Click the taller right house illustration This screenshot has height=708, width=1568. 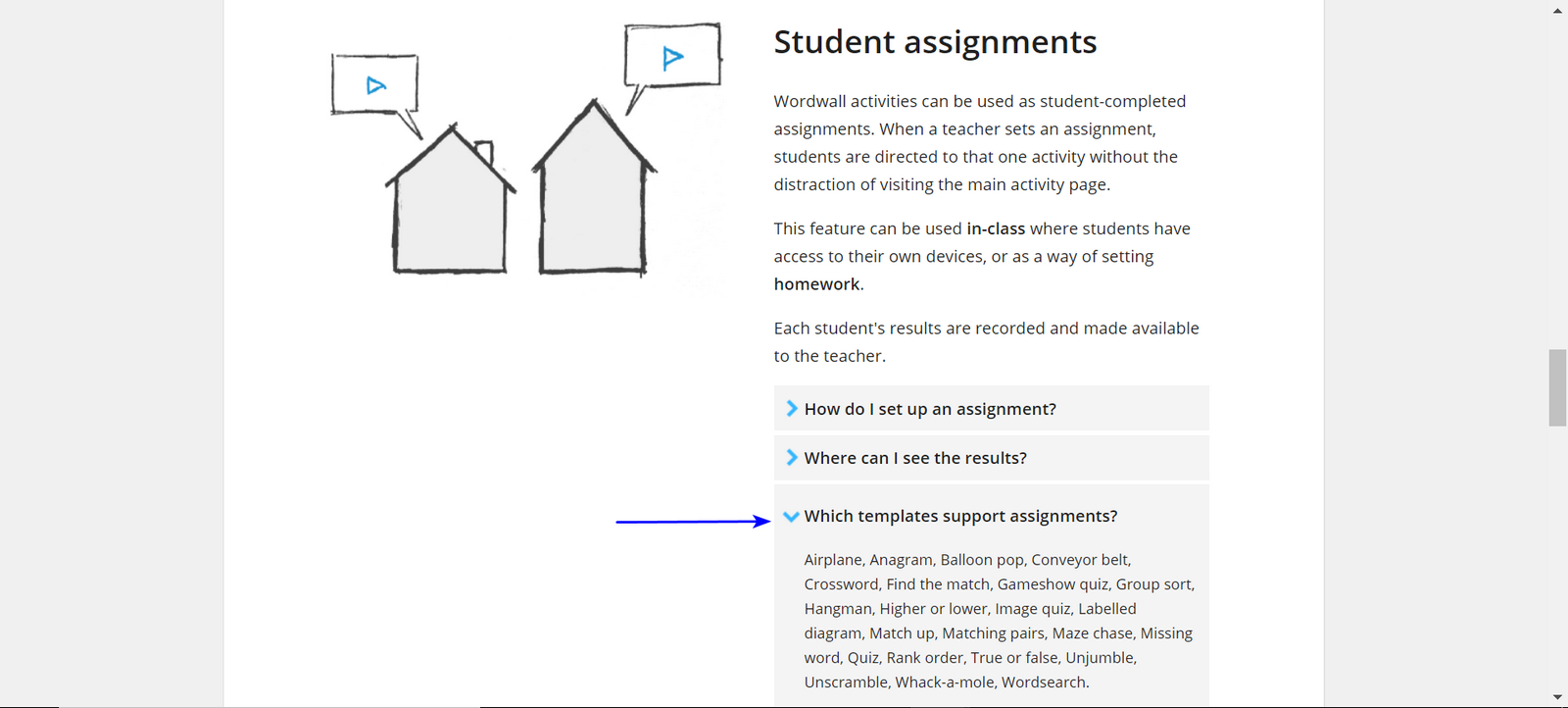[594, 187]
